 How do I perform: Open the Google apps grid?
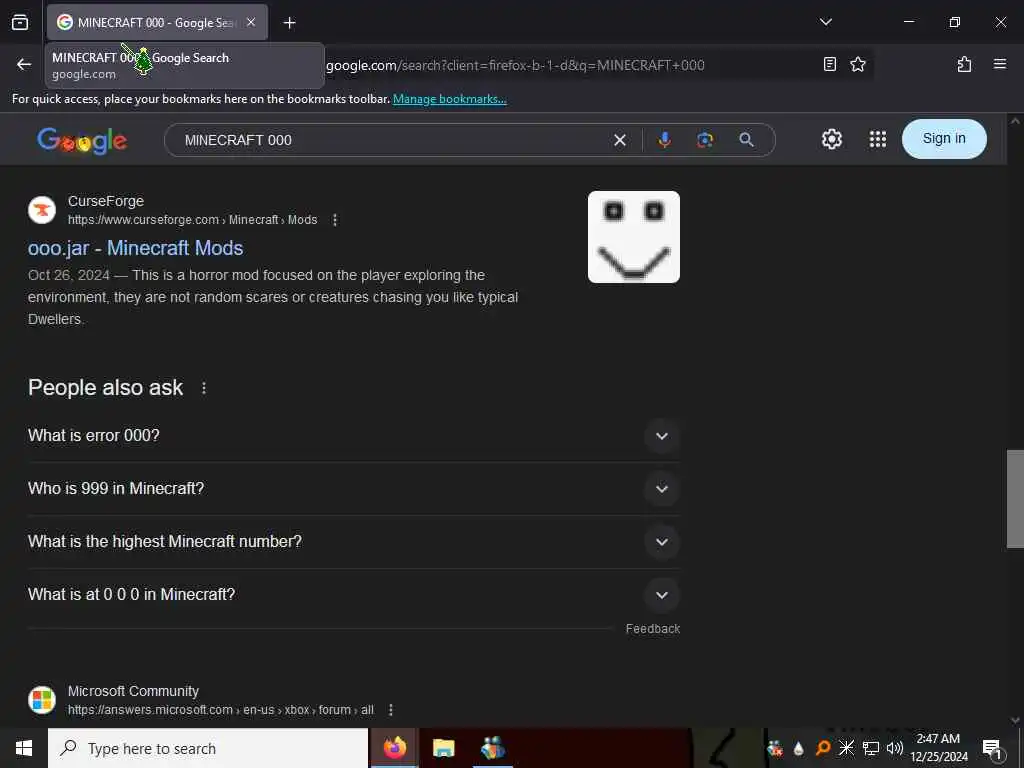tap(878, 139)
